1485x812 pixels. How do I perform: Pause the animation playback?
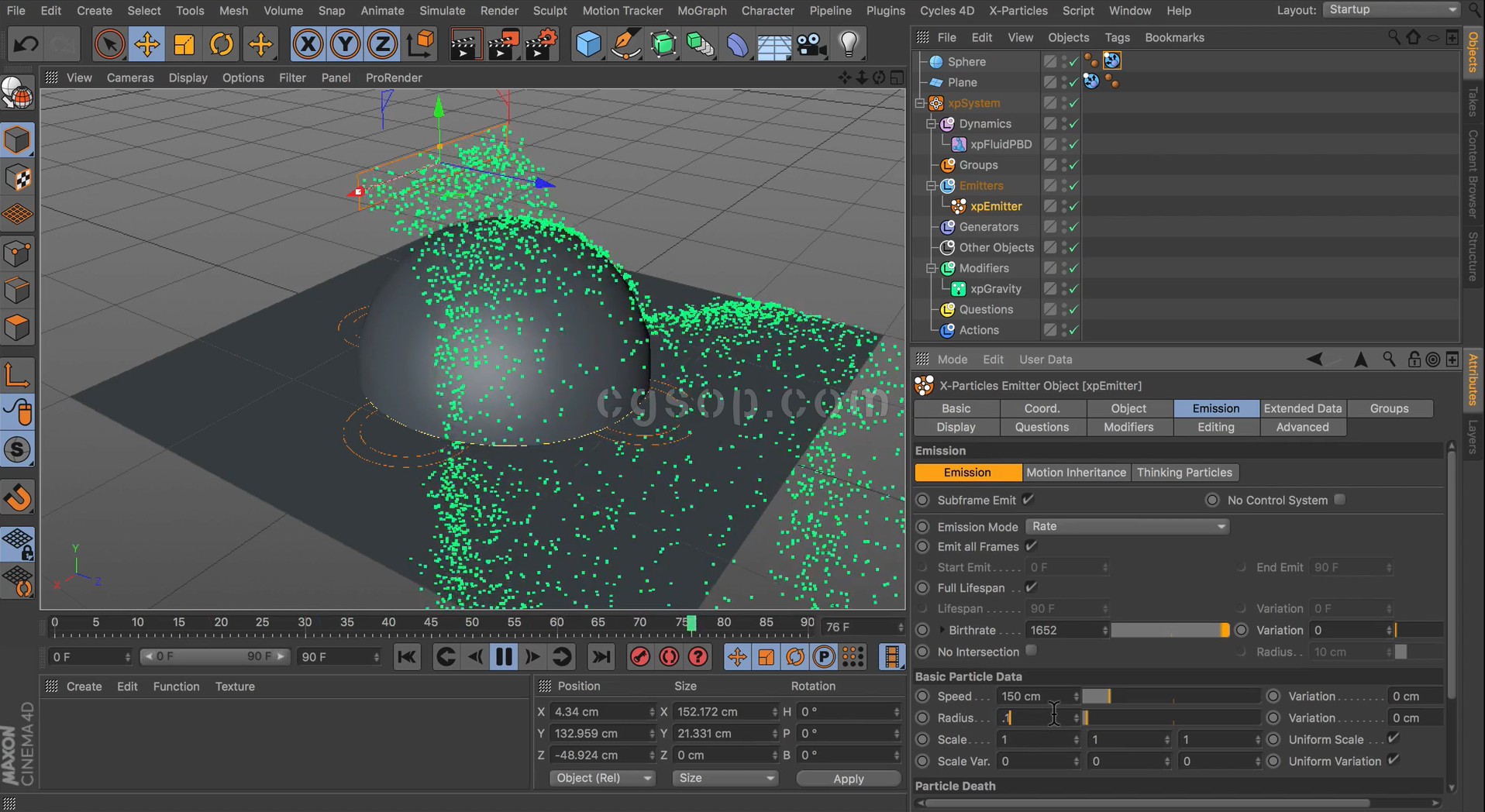(x=504, y=657)
